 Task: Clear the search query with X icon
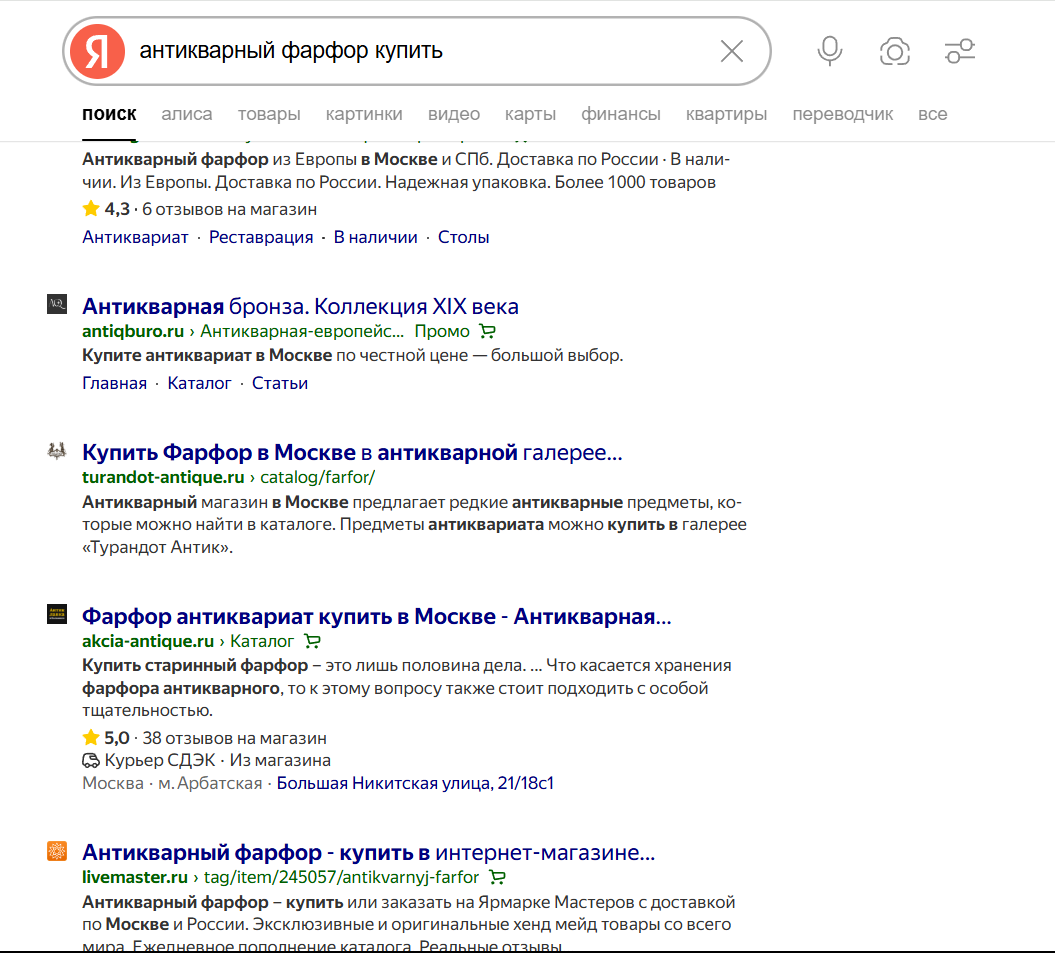pos(732,51)
